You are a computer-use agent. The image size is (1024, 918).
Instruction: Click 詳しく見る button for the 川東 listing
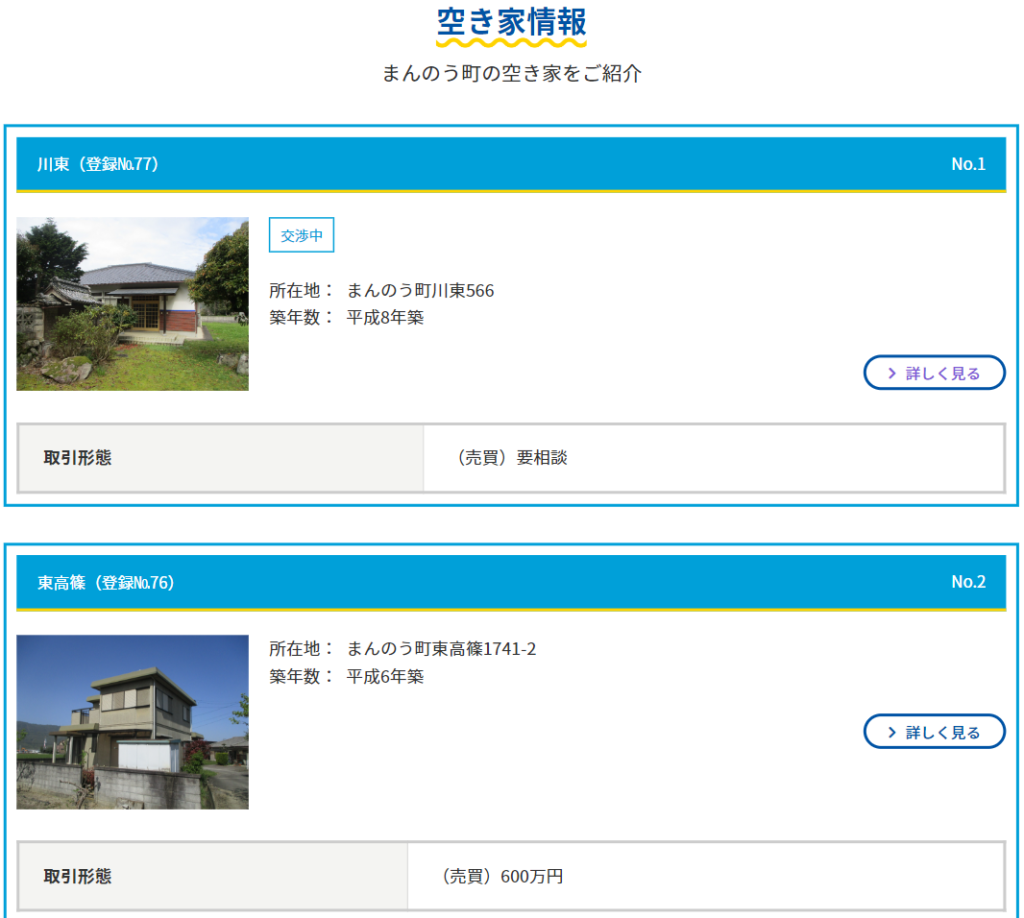pos(934,373)
